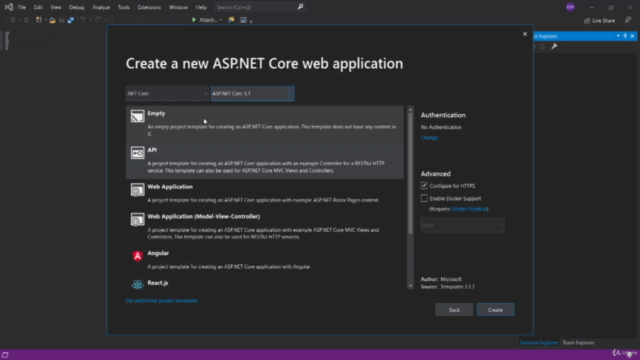Open the Tools menu
This screenshot has width=640, height=360.
click(124, 7)
